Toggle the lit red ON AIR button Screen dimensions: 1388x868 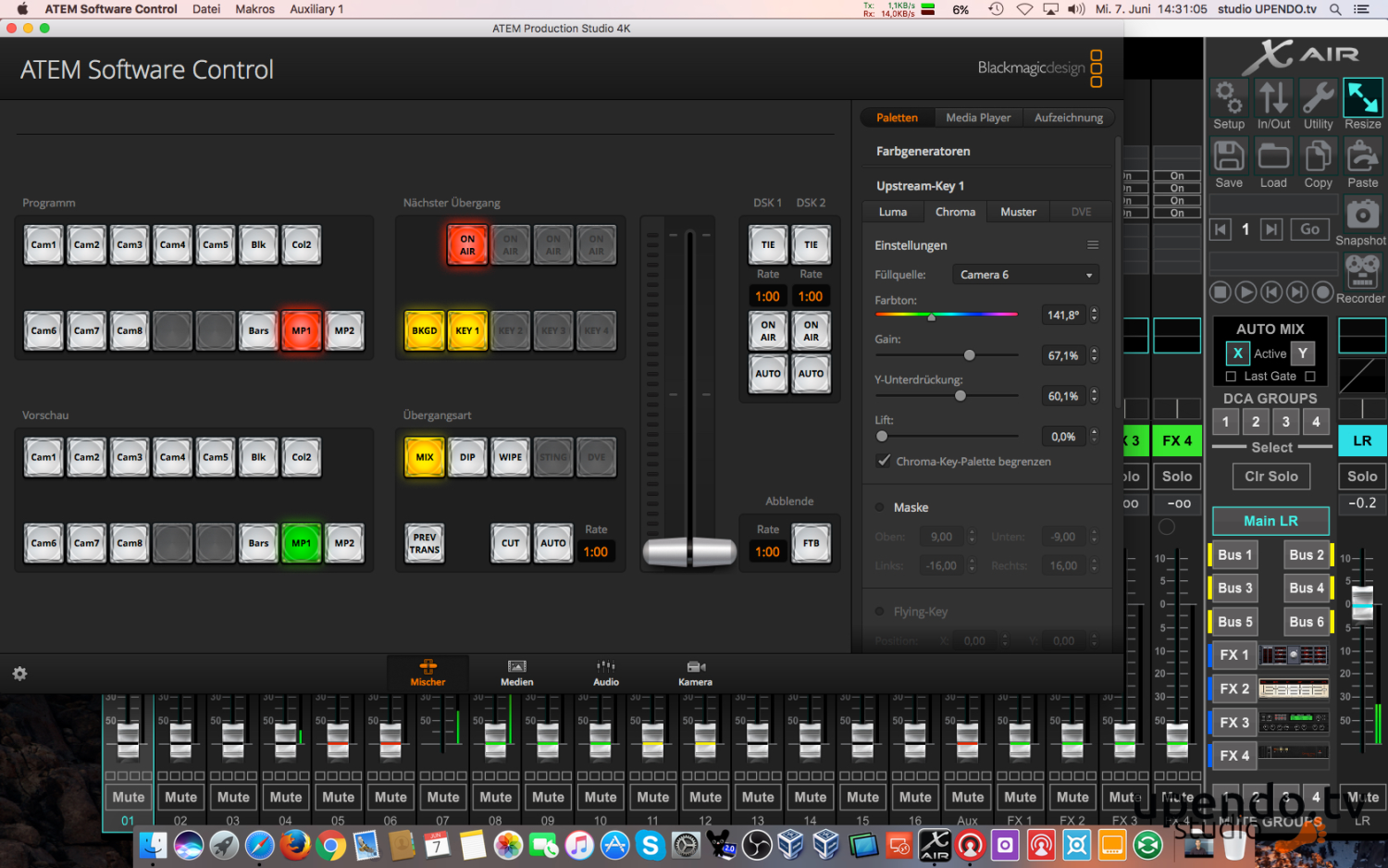click(x=467, y=245)
